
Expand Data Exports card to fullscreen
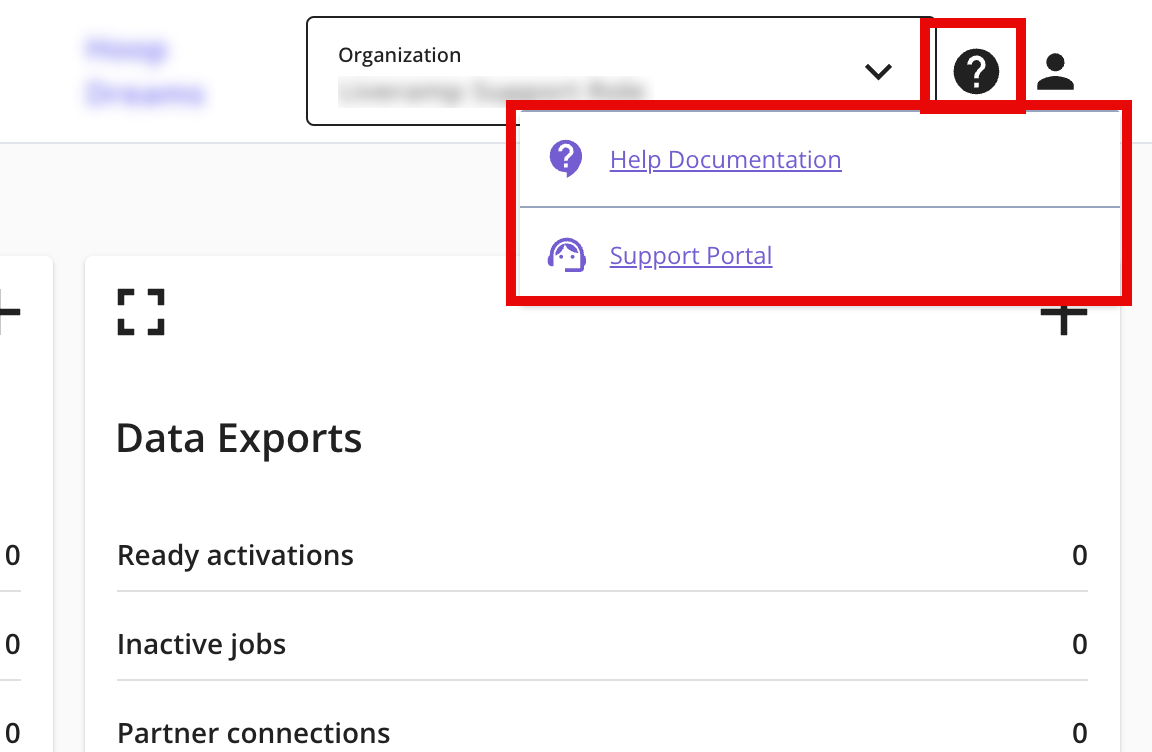tap(141, 312)
